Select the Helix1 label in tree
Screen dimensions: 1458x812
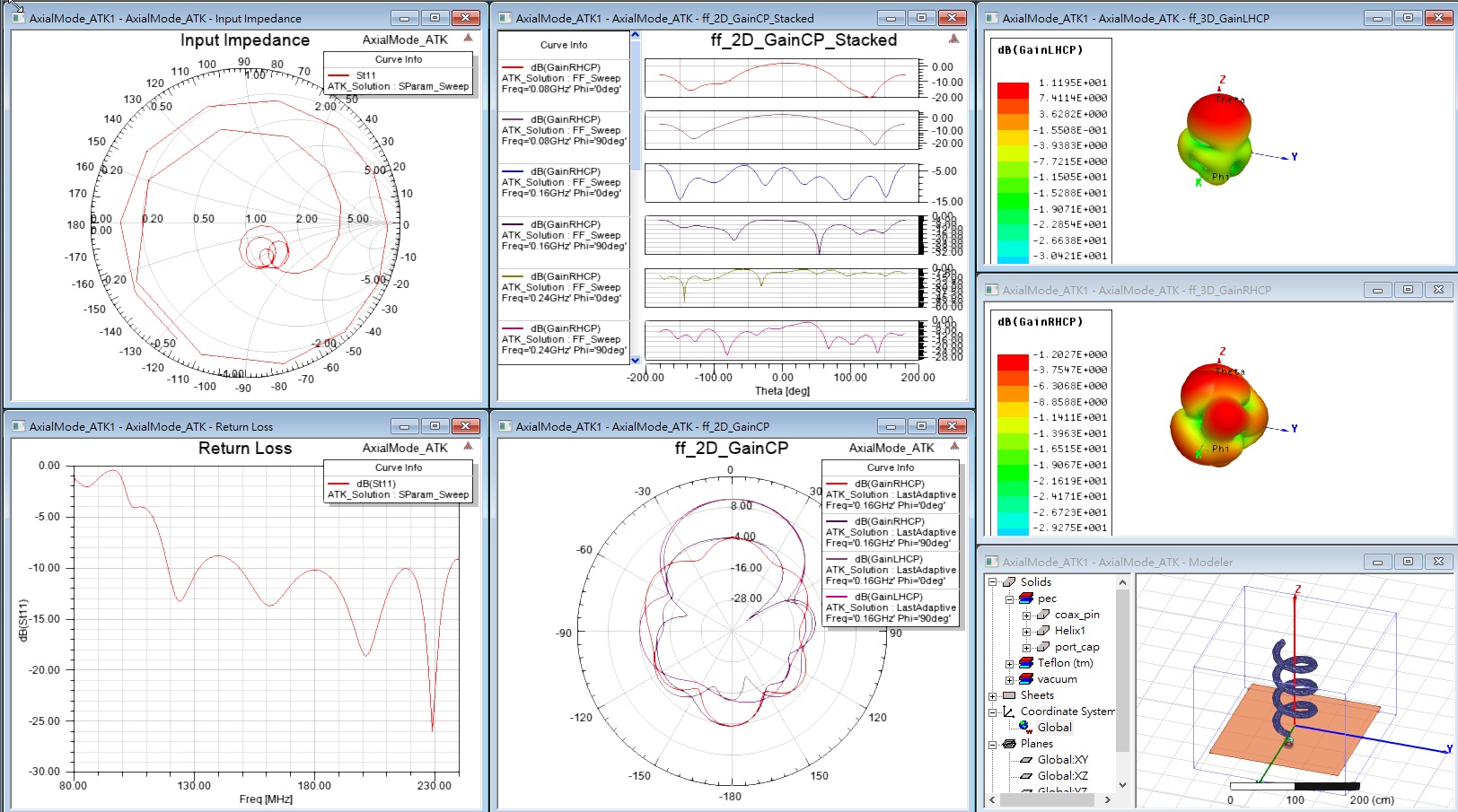click(1070, 631)
